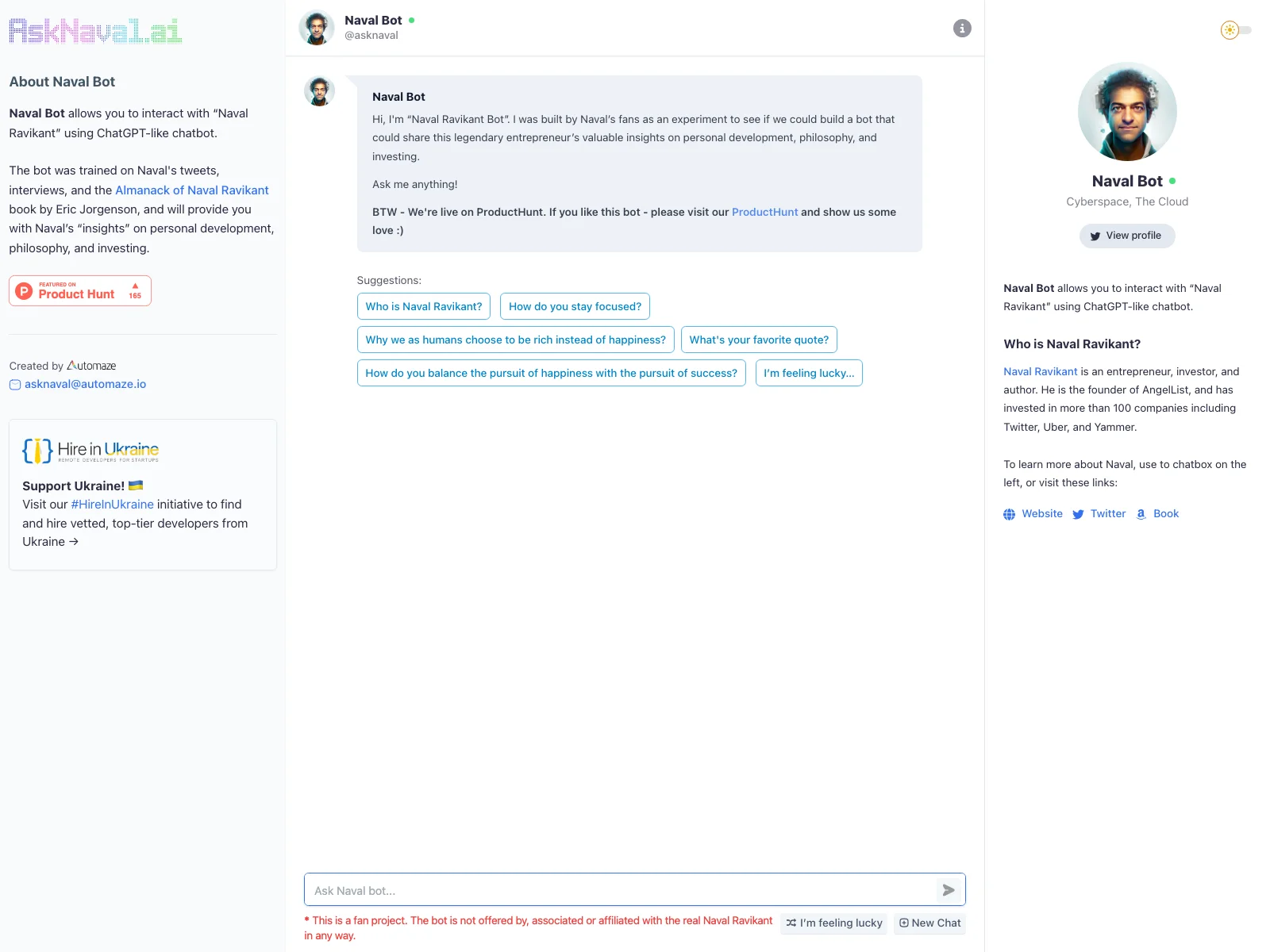Click asknaval@automaze.io email link
Image resolution: width=1270 pixels, height=952 pixels.
[x=85, y=384]
